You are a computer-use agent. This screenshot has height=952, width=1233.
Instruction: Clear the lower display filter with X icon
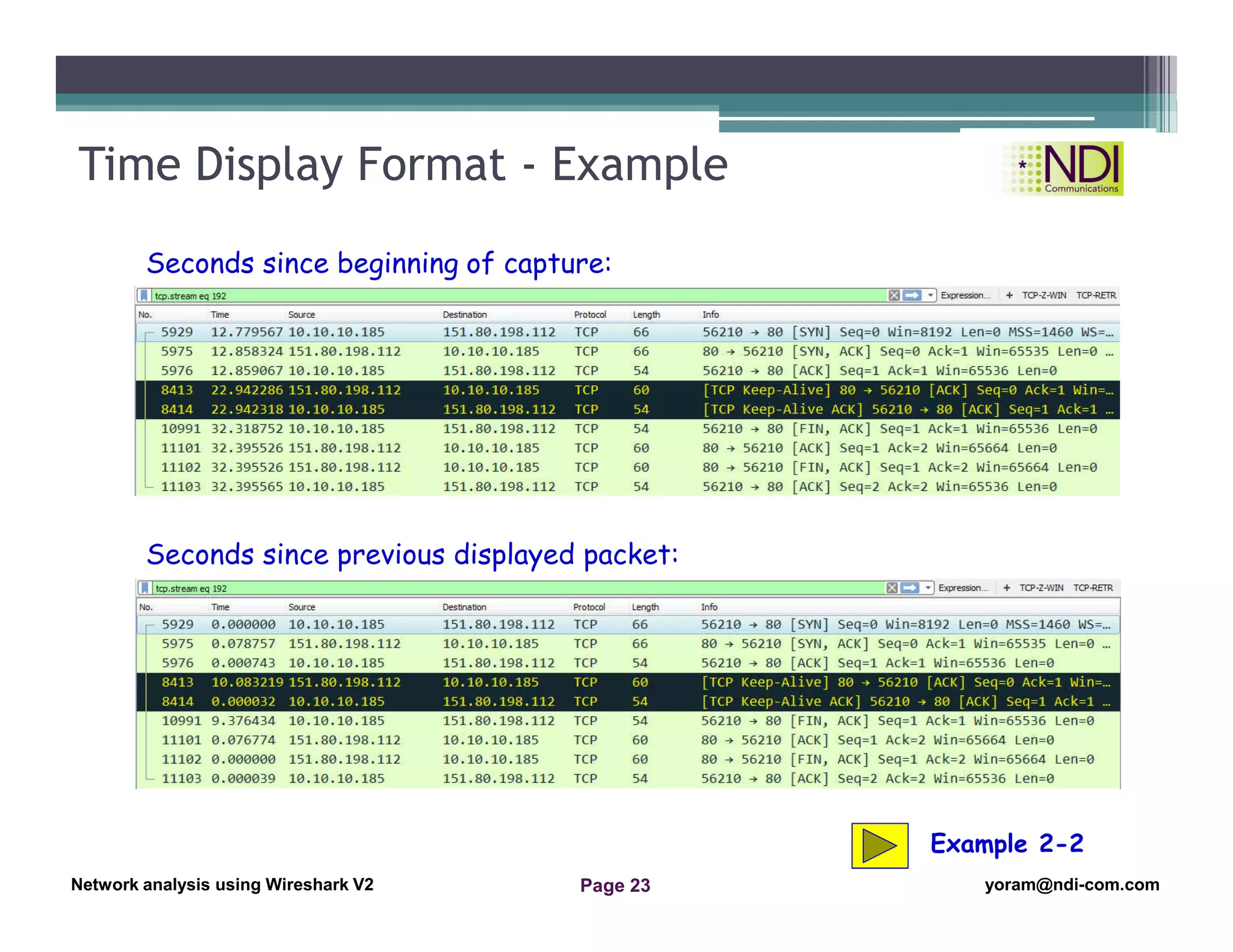click(892, 587)
